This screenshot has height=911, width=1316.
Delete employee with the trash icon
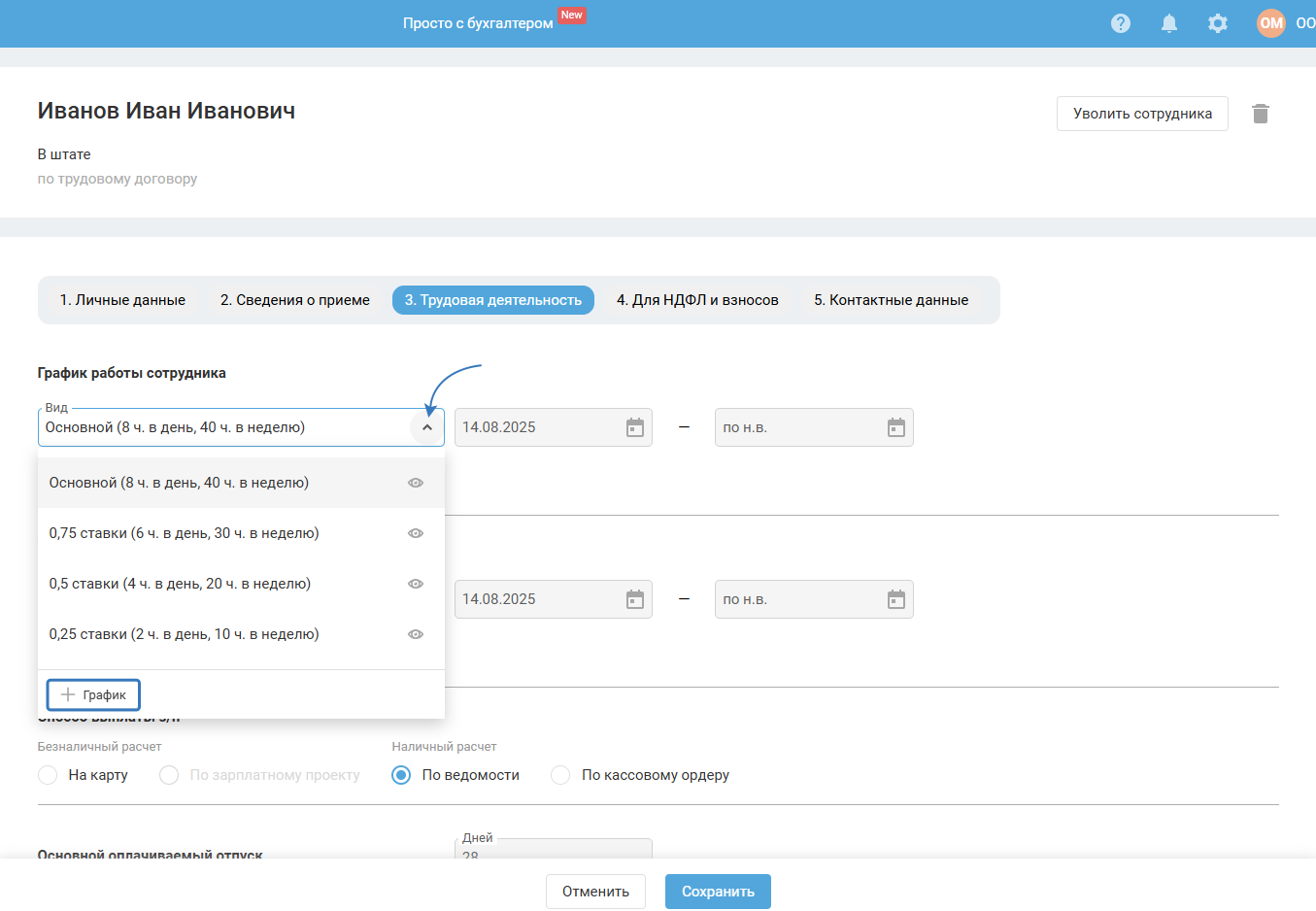click(1261, 114)
